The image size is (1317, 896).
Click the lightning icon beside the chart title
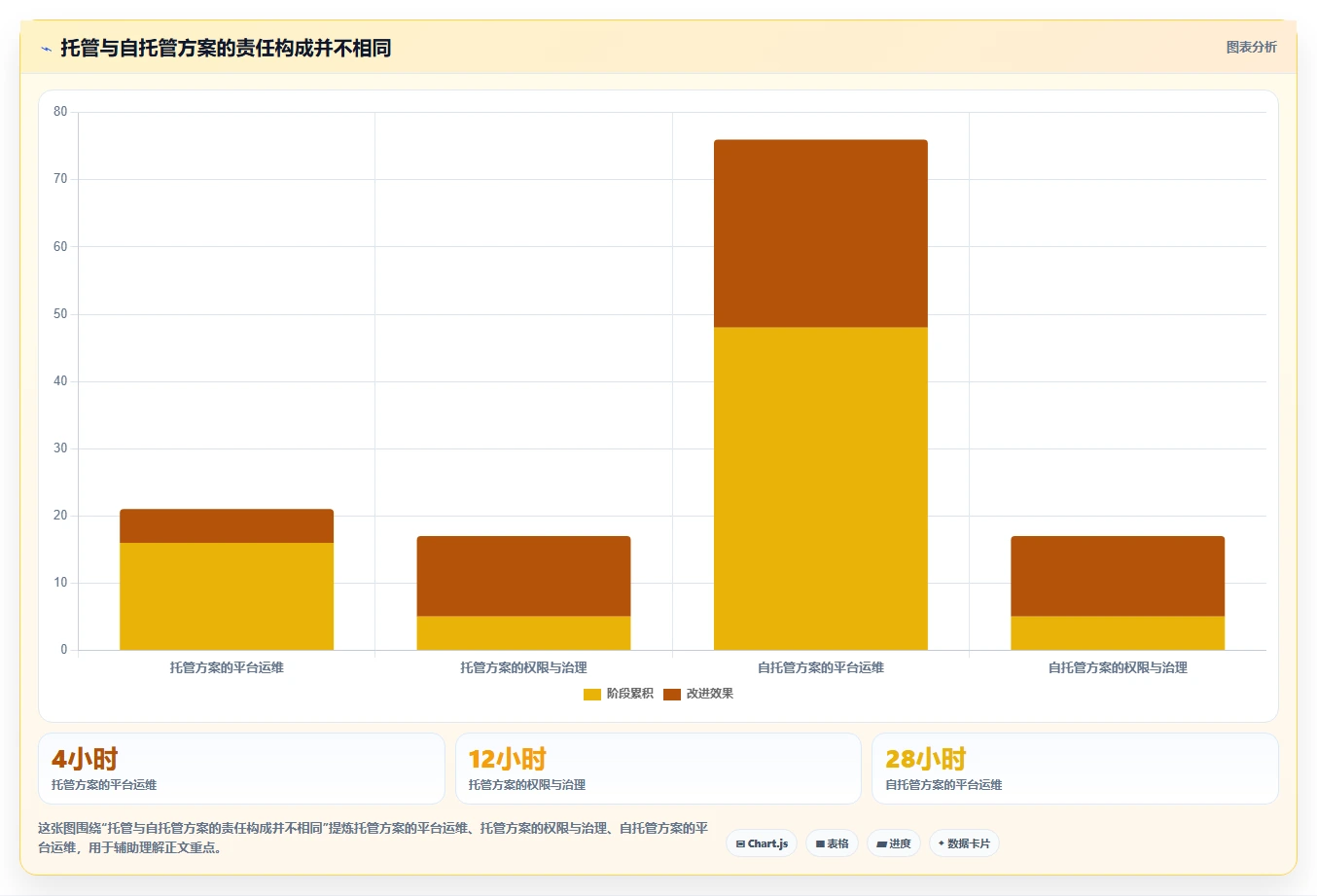(x=46, y=48)
